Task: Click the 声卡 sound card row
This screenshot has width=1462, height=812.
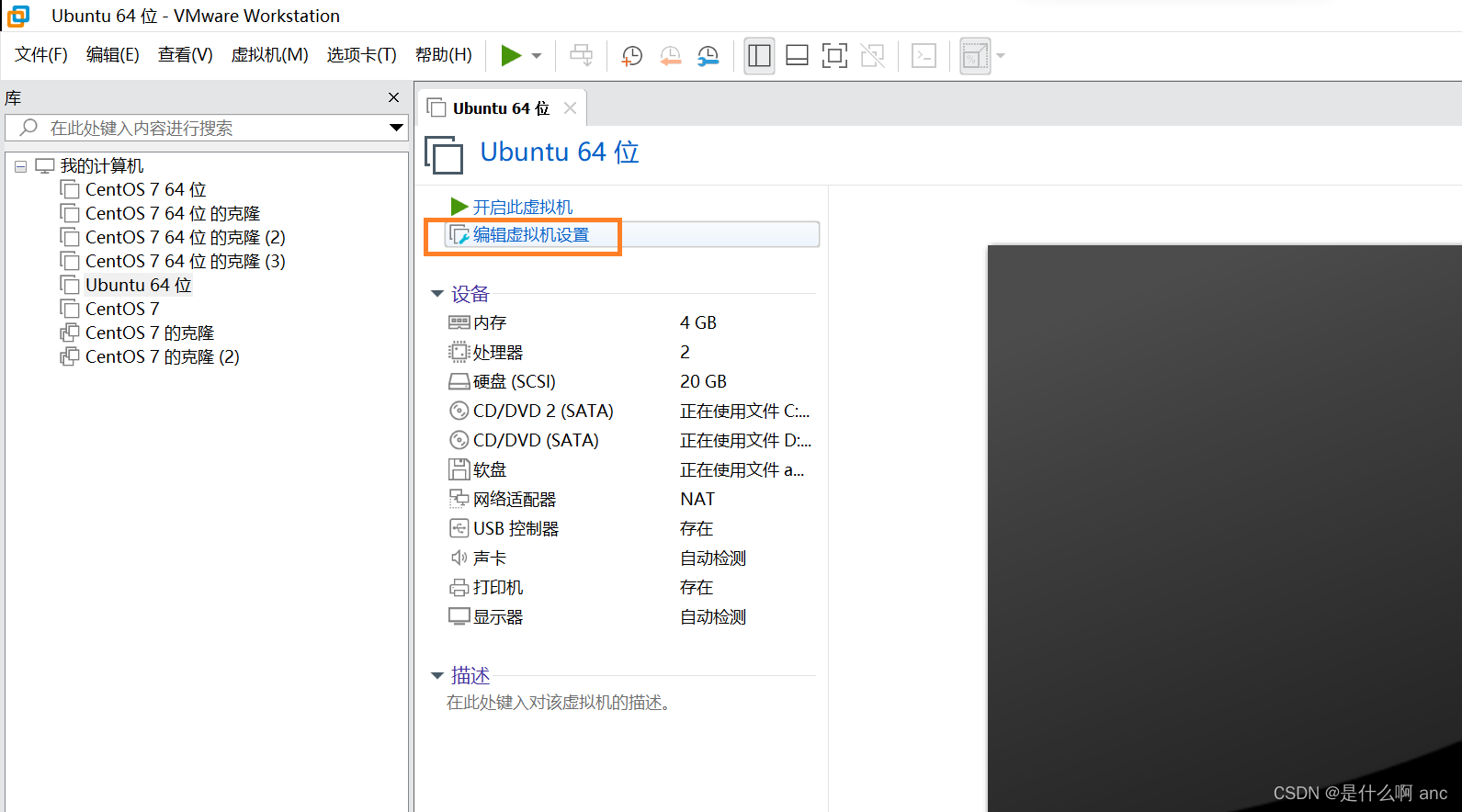Action: pos(632,558)
